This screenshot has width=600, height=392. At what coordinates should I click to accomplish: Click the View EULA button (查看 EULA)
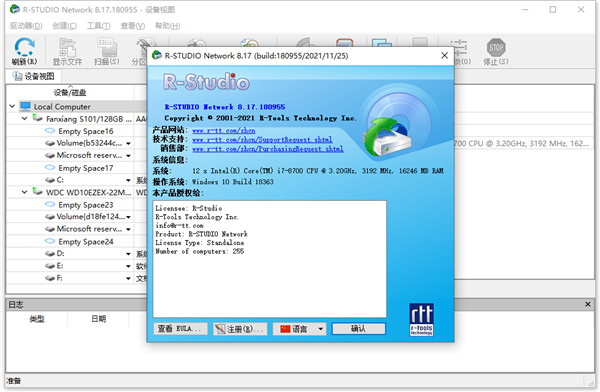181,329
